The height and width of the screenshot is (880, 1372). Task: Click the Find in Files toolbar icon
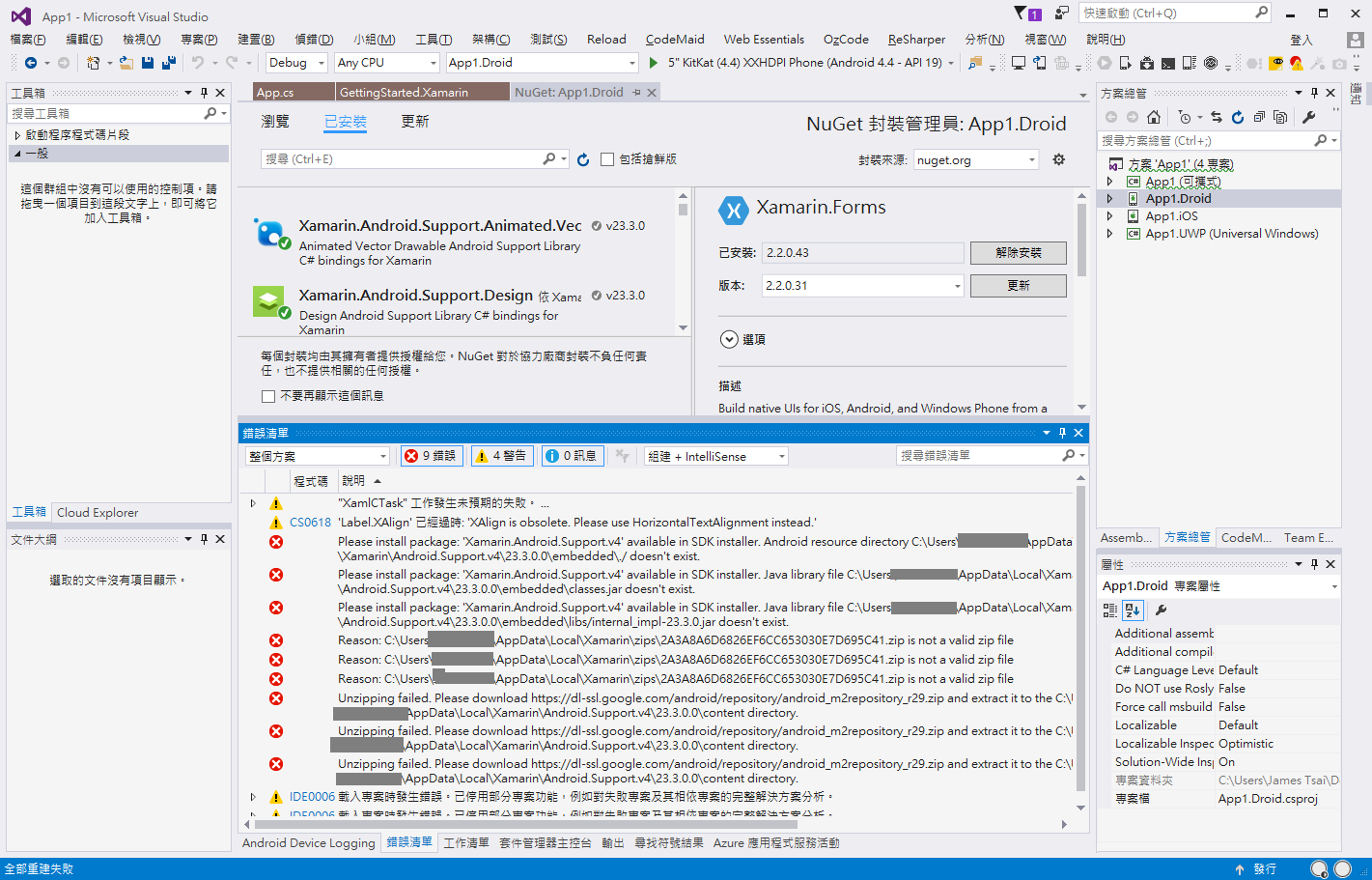pos(975,63)
